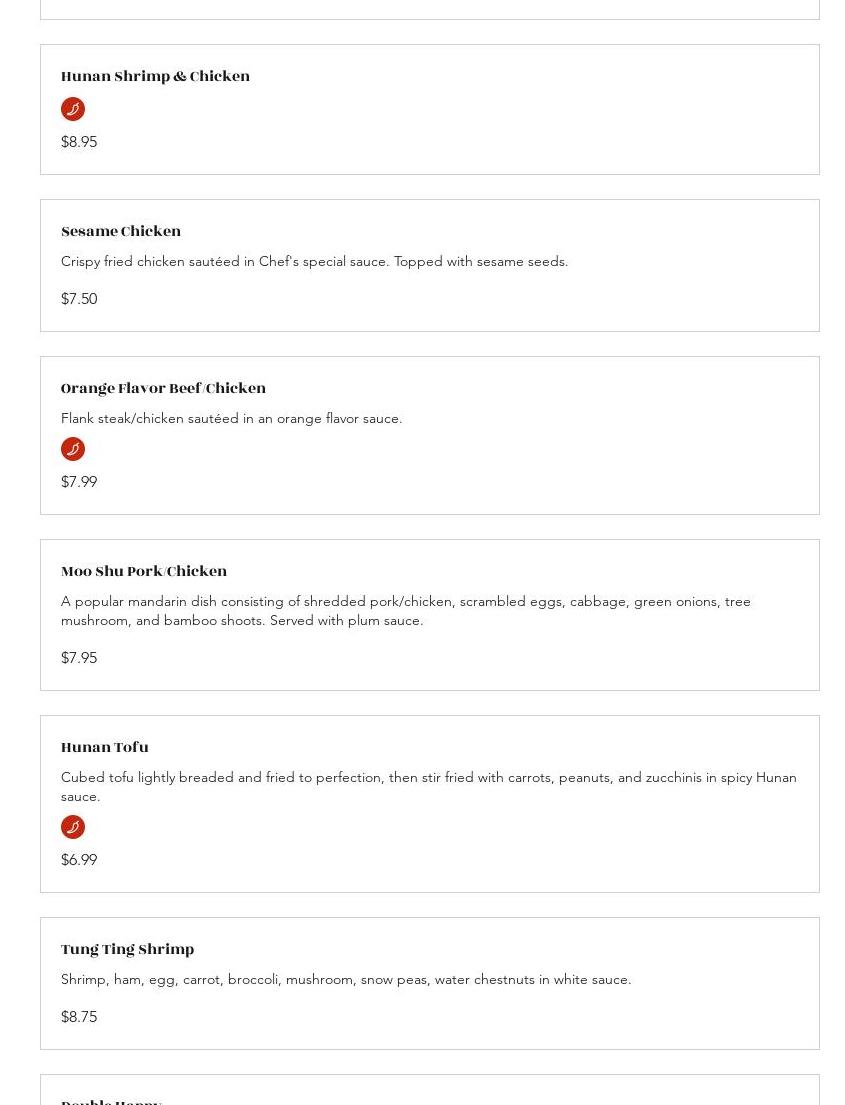Viewport: 845px width, 1105px height.
Task: Click the Tung Ting Shrimp ingredients description
Action: [346, 980]
